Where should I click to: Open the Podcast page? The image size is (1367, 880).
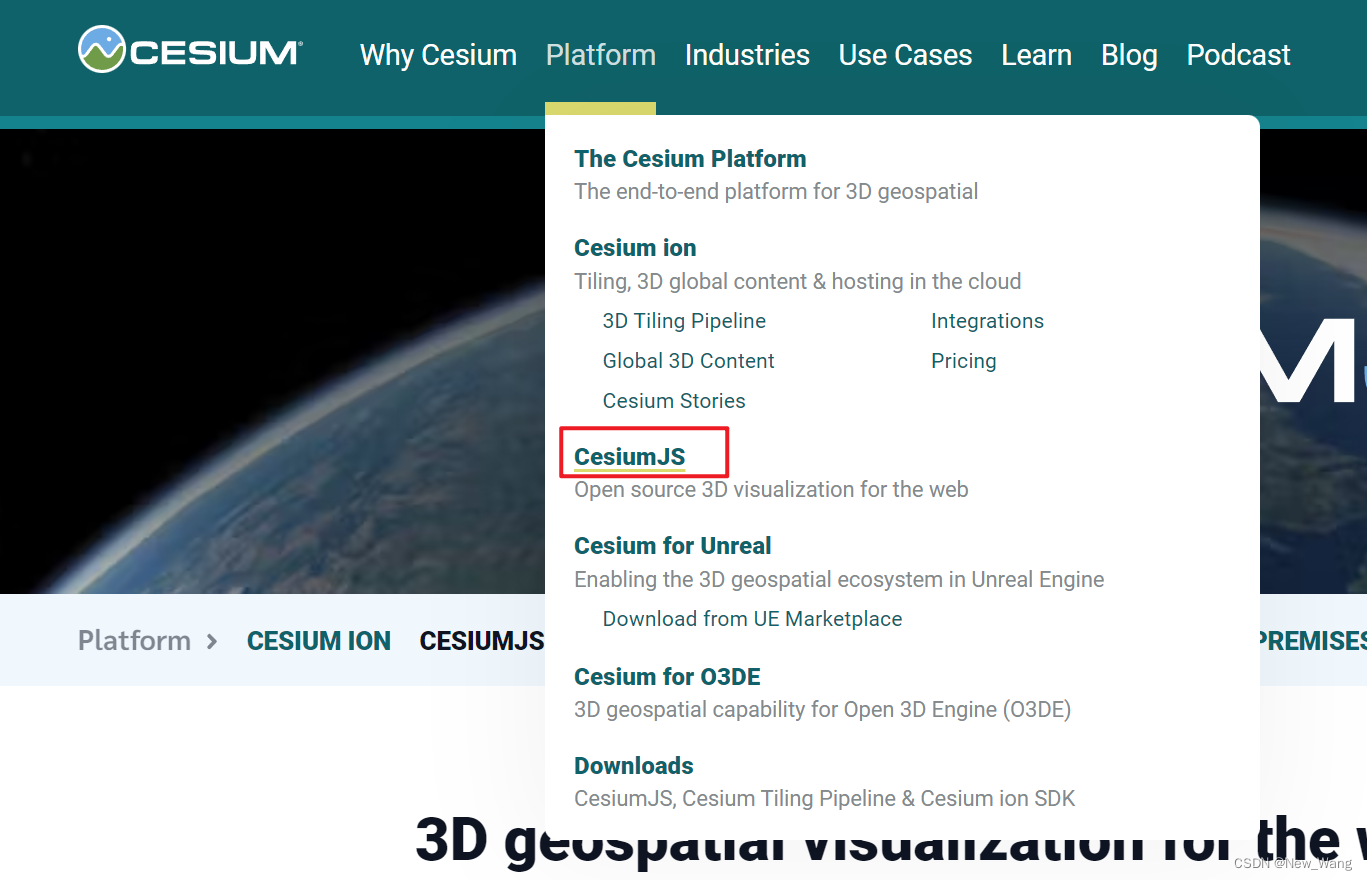(x=1237, y=55)
